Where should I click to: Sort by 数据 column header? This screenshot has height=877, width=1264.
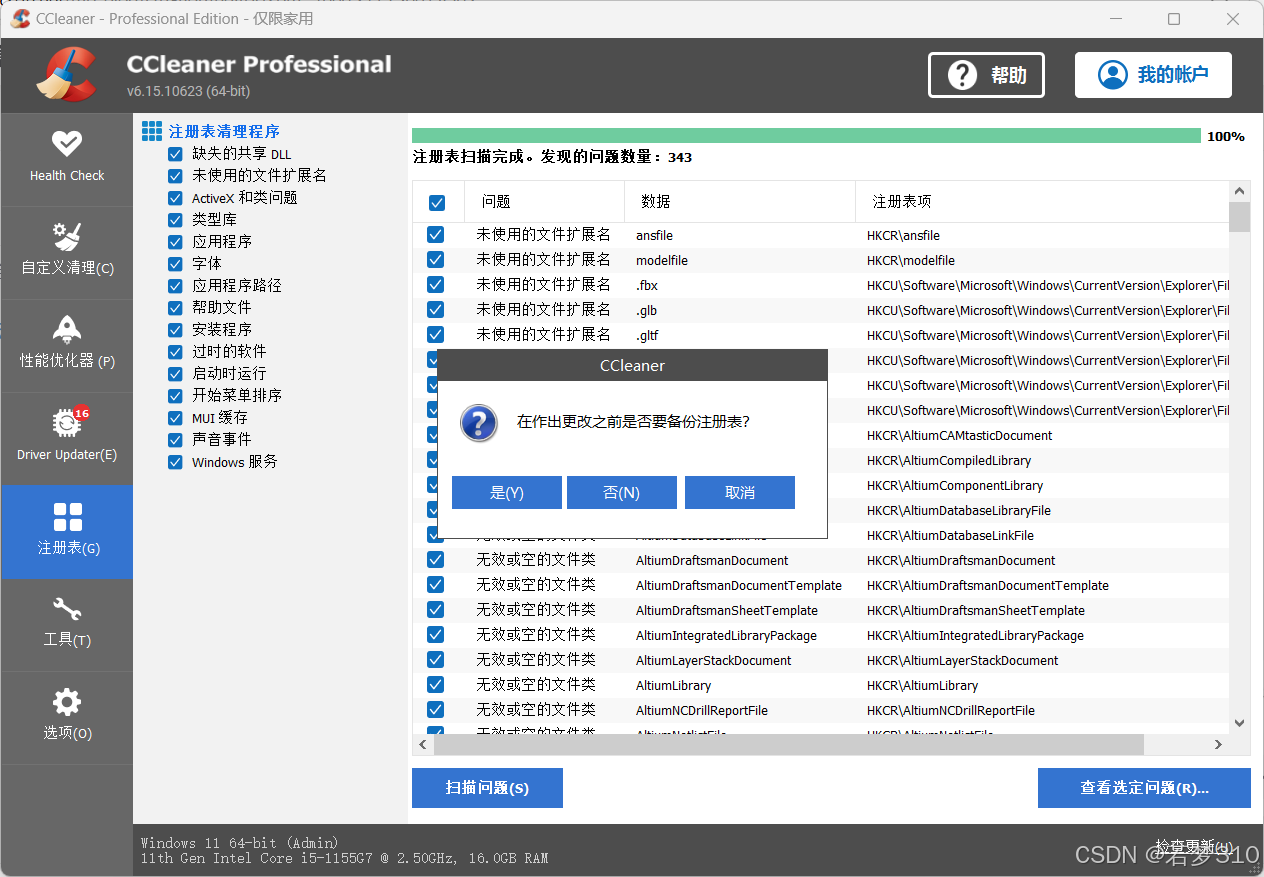(740, 202)
